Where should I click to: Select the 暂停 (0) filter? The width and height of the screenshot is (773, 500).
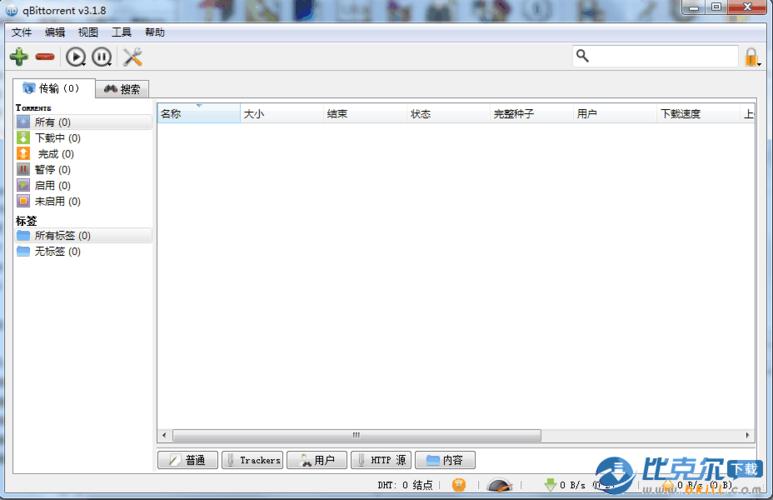tap(84, 170)
